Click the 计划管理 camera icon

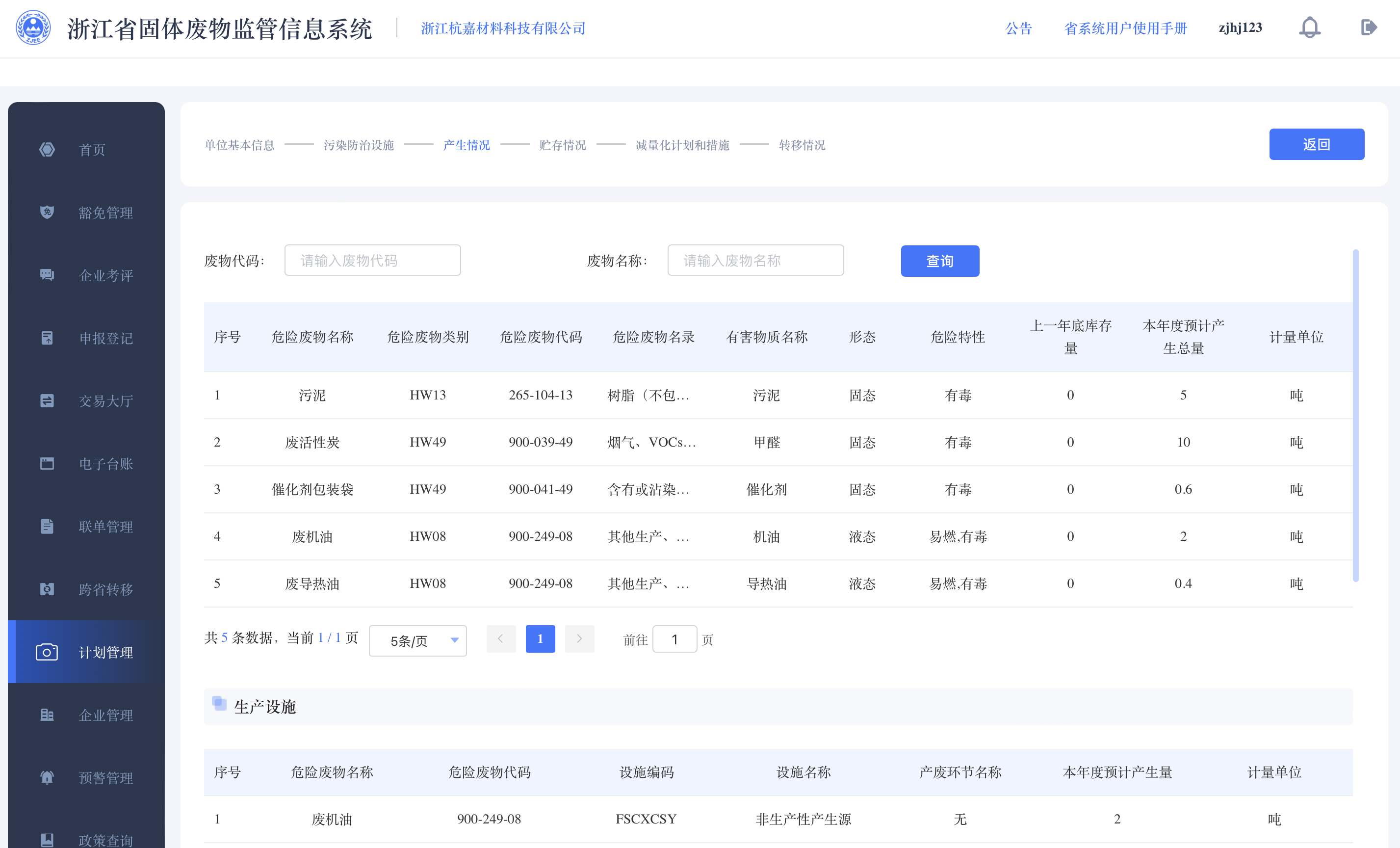pos(47,652)
